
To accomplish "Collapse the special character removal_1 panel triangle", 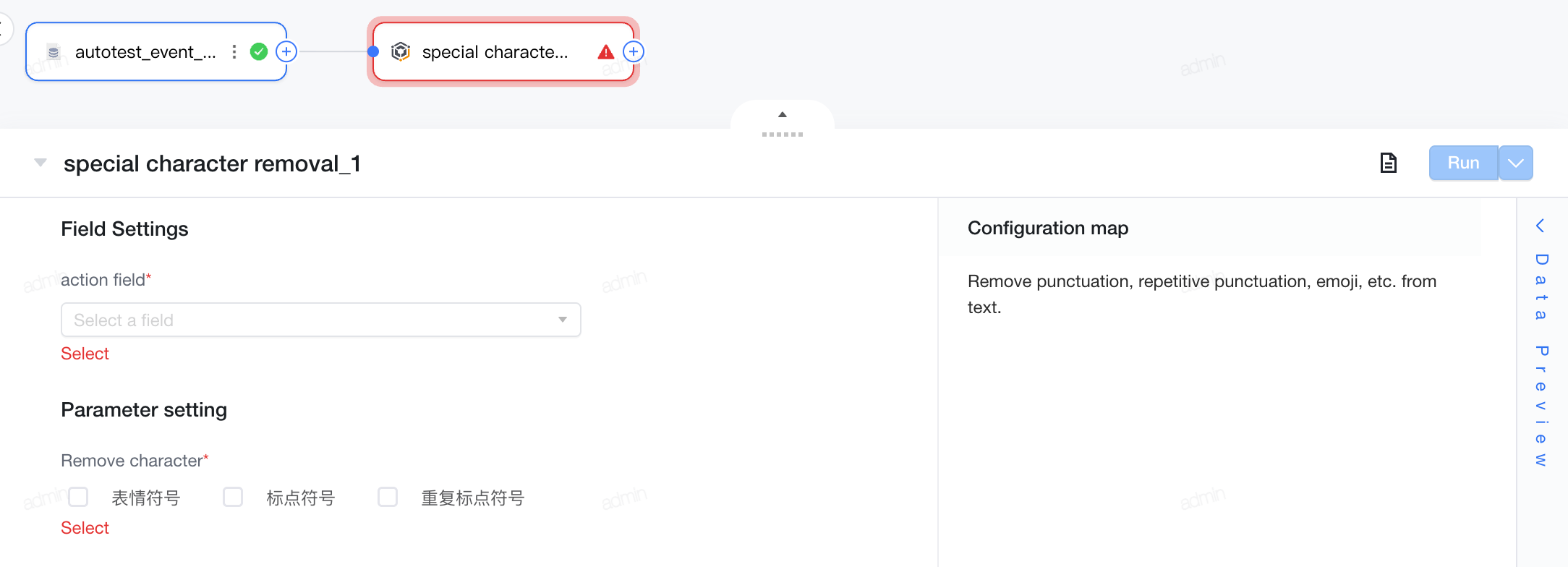I will click(41, 163).
